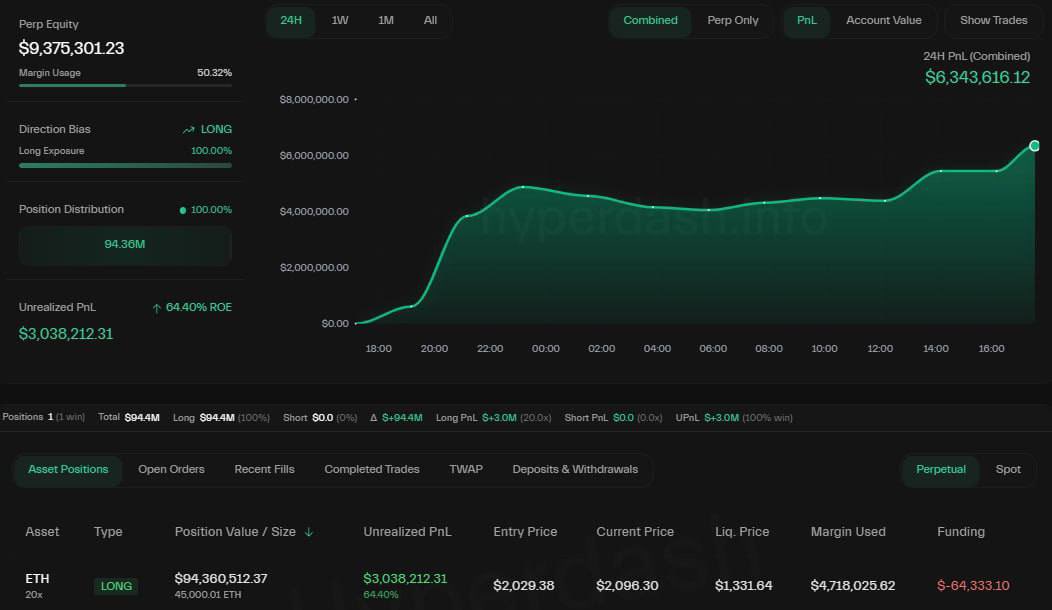Select the PnL chart view
The image size is (1052, 610).
pos(806,21)
